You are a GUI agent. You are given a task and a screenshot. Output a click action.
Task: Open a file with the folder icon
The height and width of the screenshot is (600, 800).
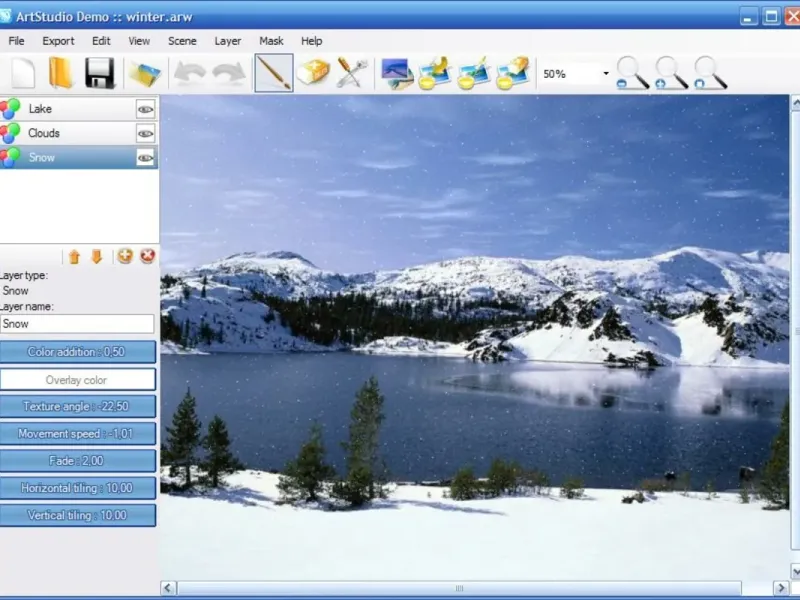click(x=61, y=73)
